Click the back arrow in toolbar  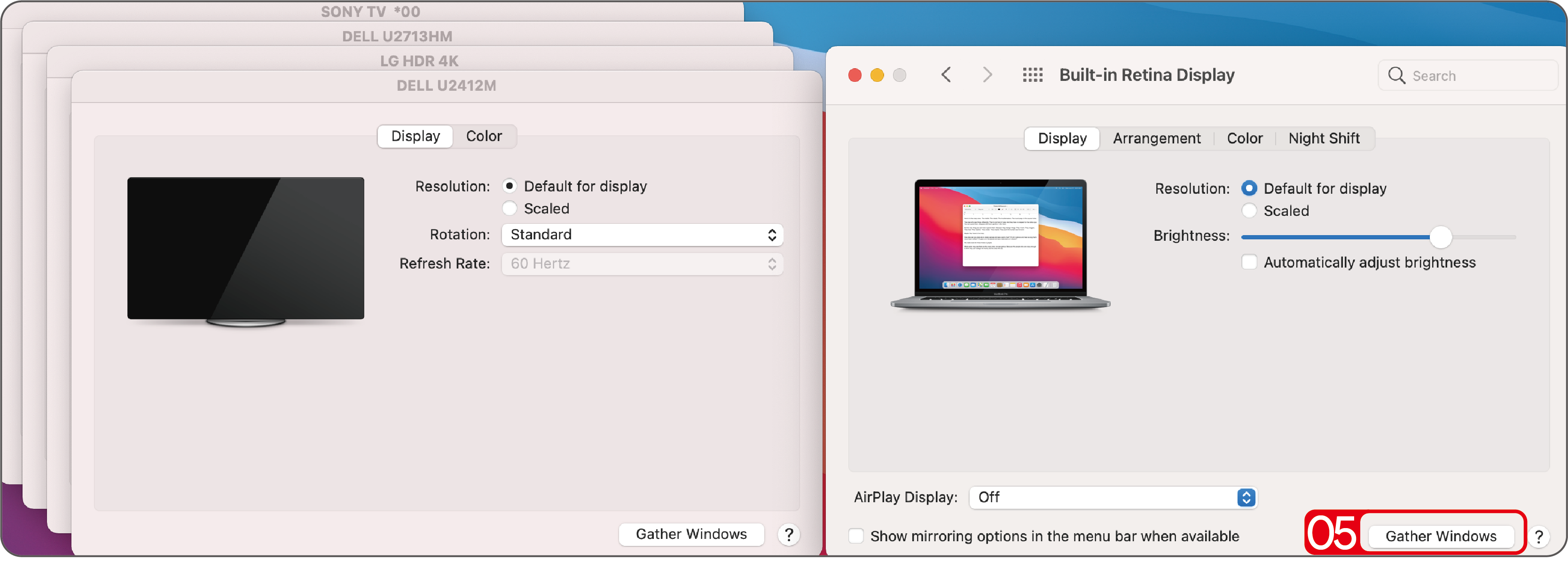pyautogui.click(x=945, y=75)
